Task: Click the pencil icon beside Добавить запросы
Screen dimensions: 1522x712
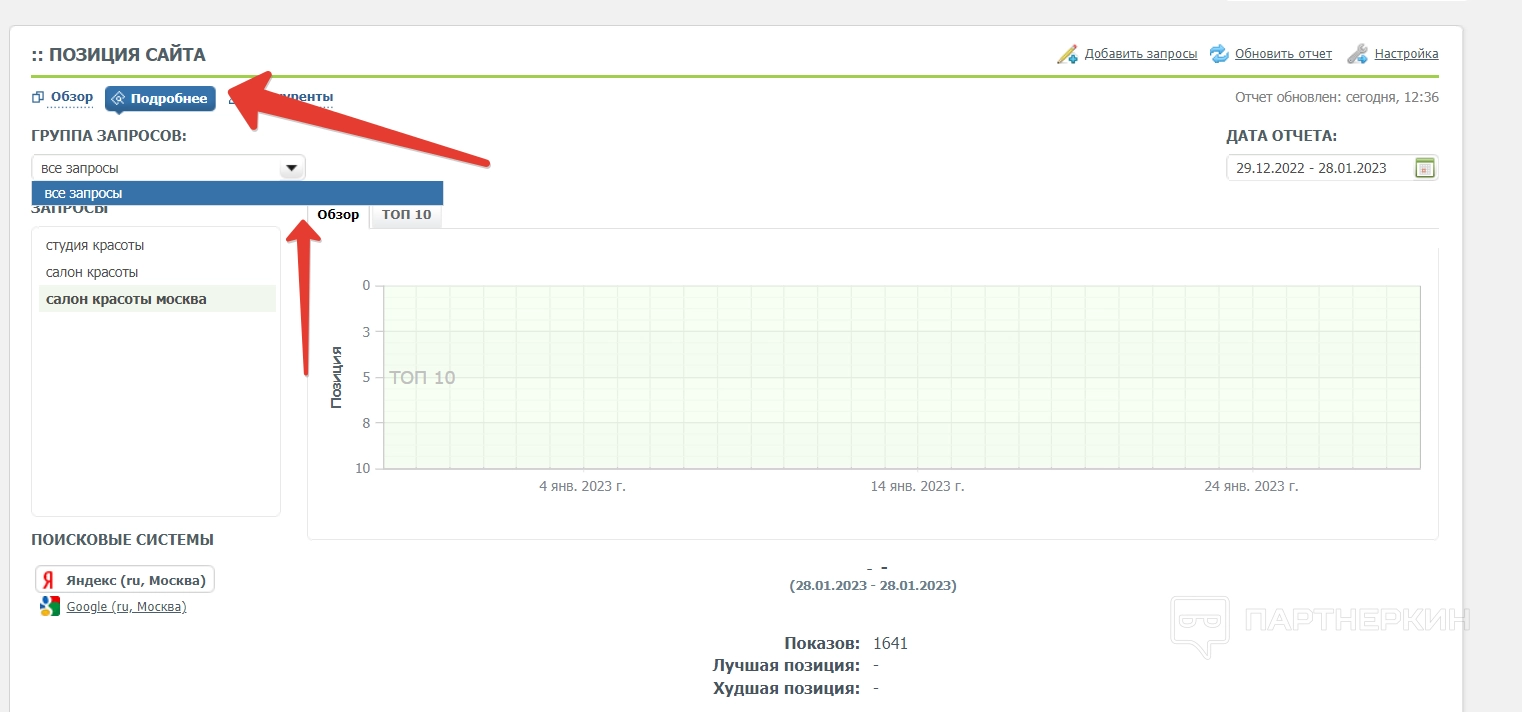Action: 1068,54
